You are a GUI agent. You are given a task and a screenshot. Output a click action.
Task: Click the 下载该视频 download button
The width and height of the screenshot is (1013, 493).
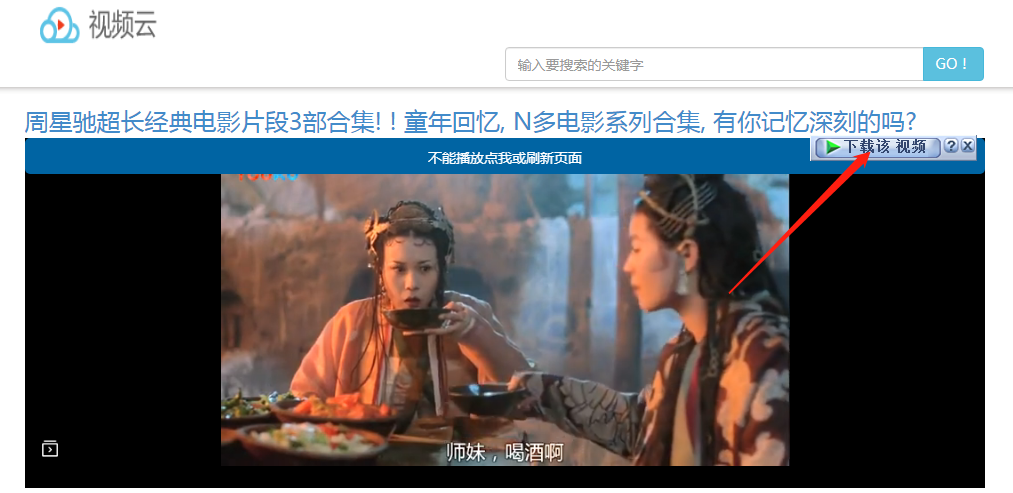(x=877, y=147)
